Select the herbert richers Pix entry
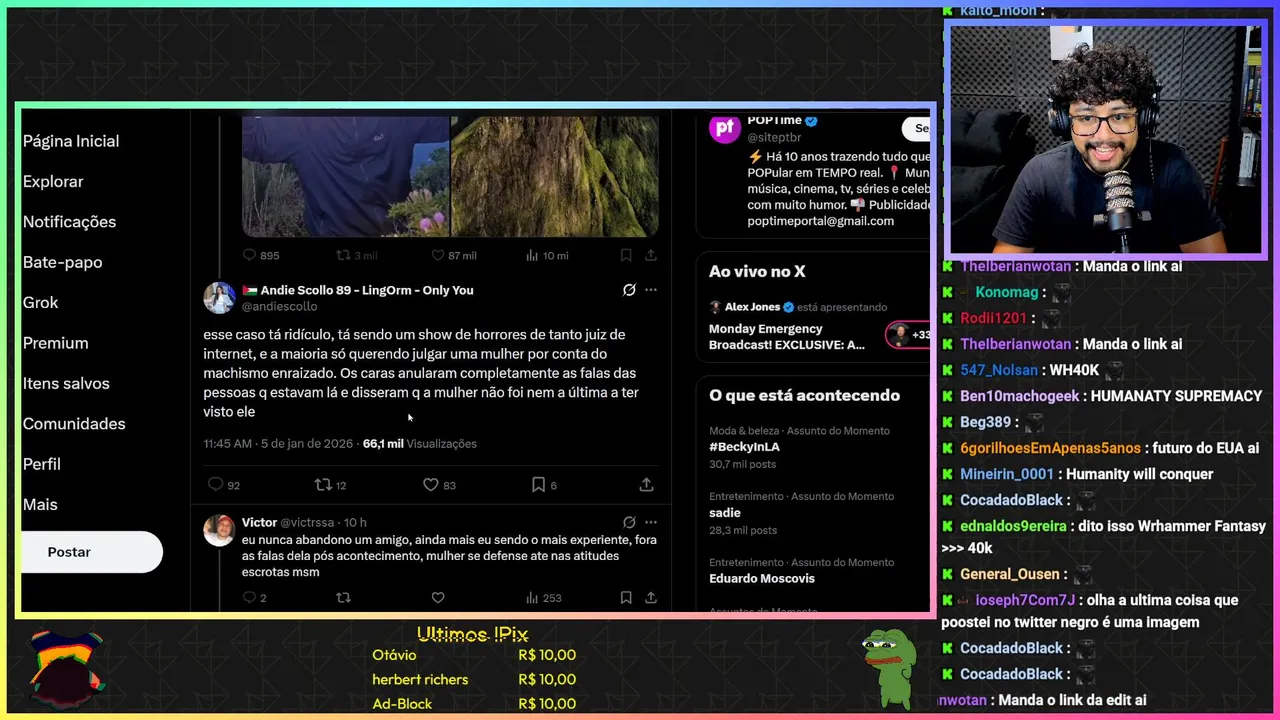This screenshot has width=1280, height=720. coord(474,679)
